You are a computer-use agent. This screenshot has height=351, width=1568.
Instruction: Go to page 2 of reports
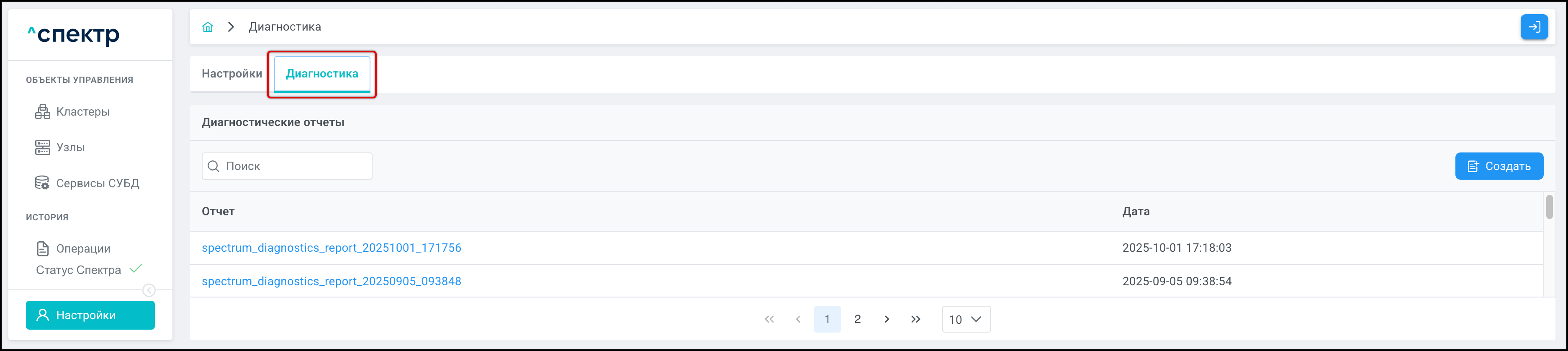tap(857, 319)
